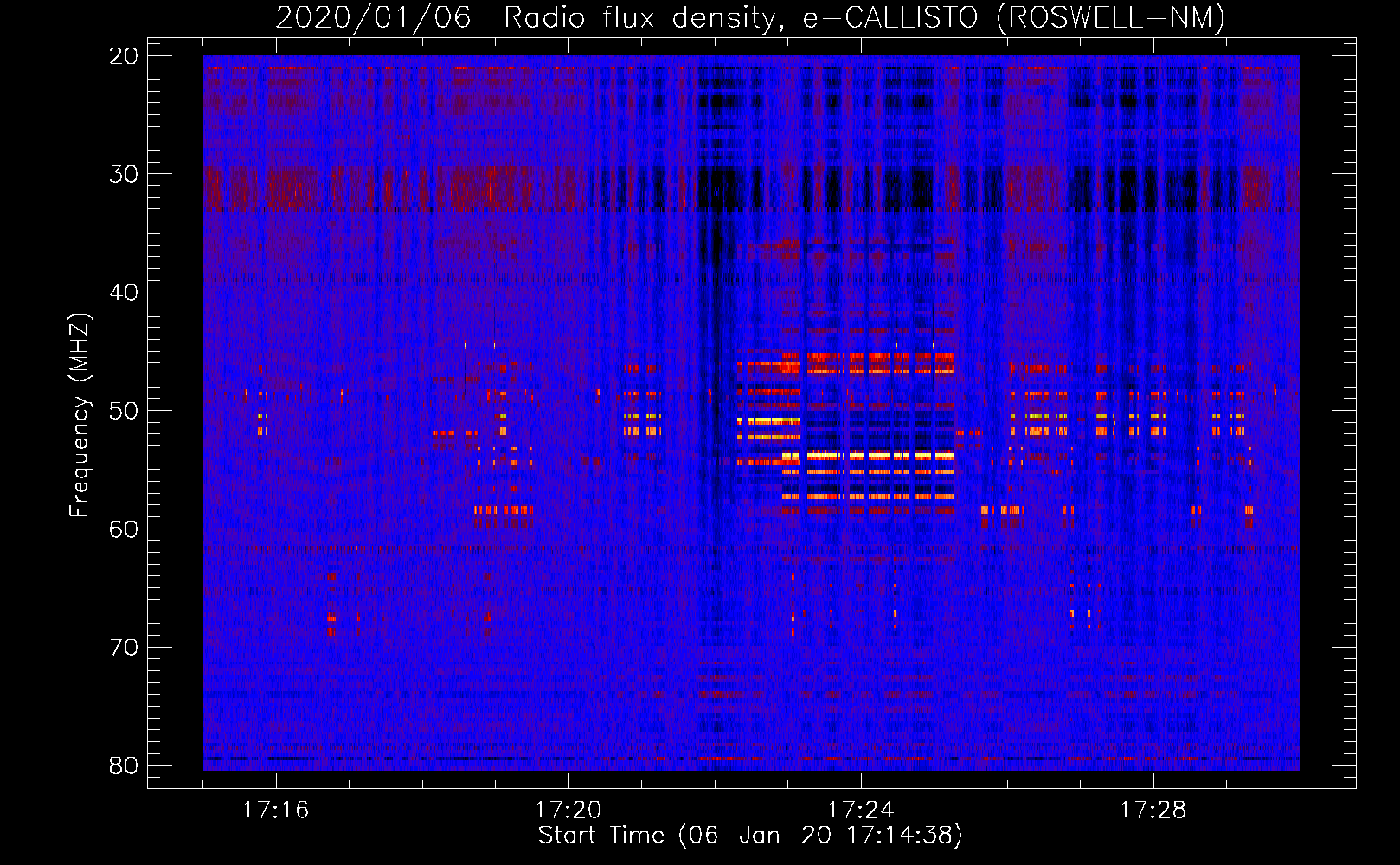This screenshot has width=1400, height=865.
Task: Click the frequency axis tick label "40"
Action: click(x=125, y=292)
